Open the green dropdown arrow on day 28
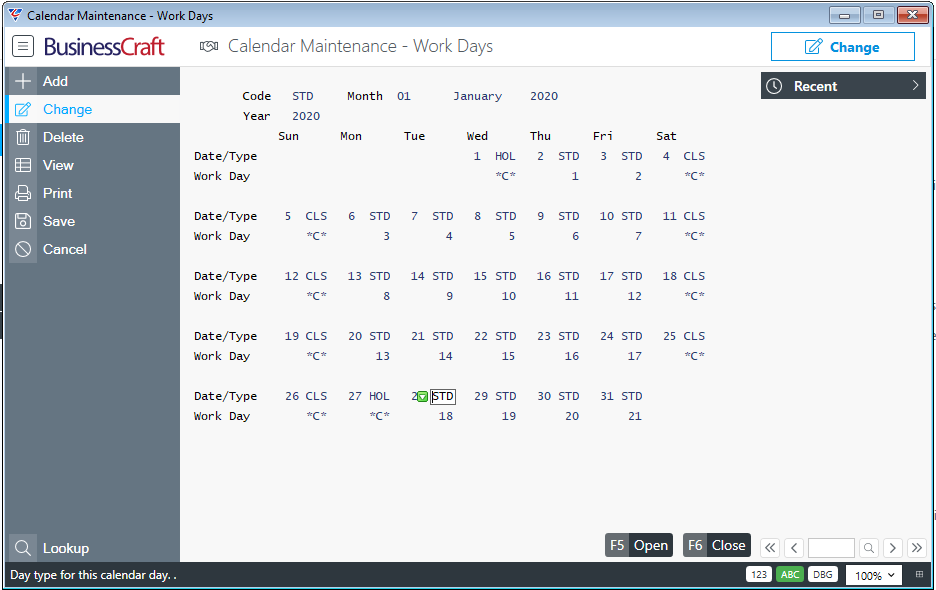 tap(422, 397)
